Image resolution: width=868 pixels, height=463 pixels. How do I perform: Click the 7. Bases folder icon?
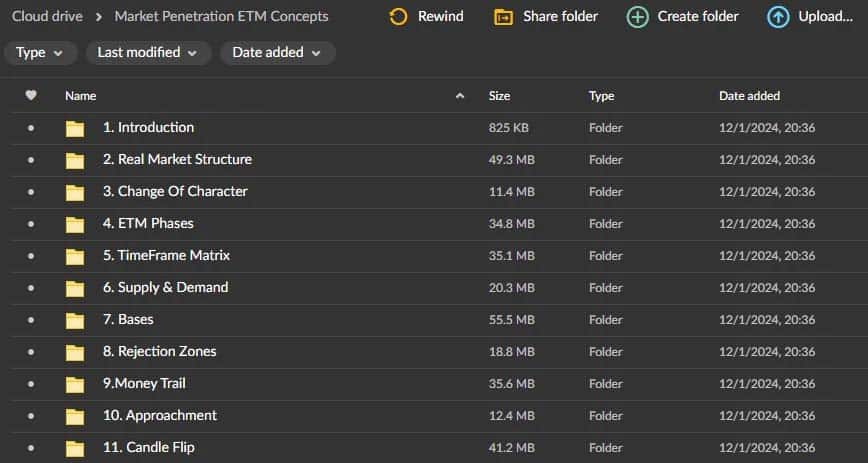click(x=75, y=320)
